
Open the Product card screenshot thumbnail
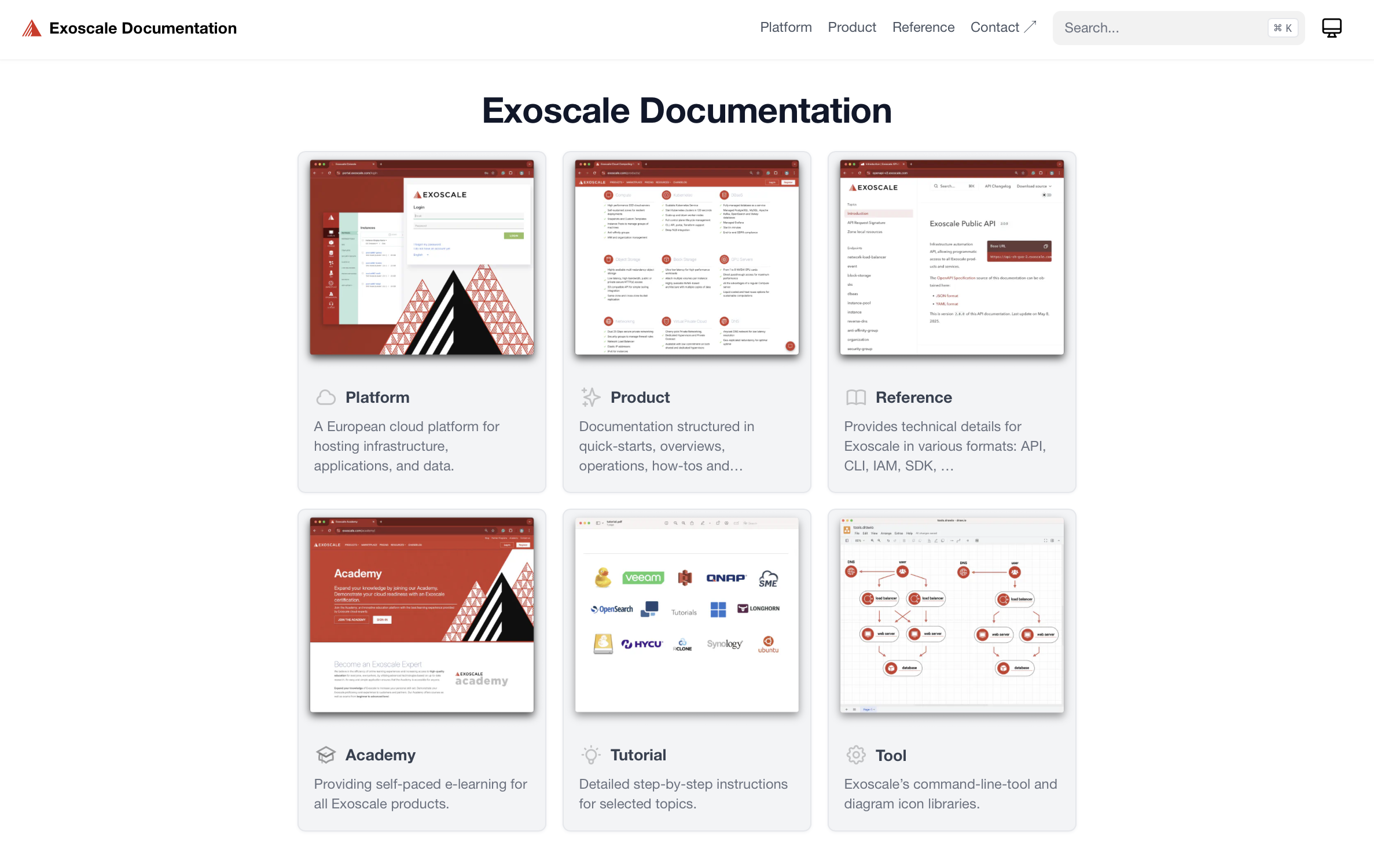686,258
